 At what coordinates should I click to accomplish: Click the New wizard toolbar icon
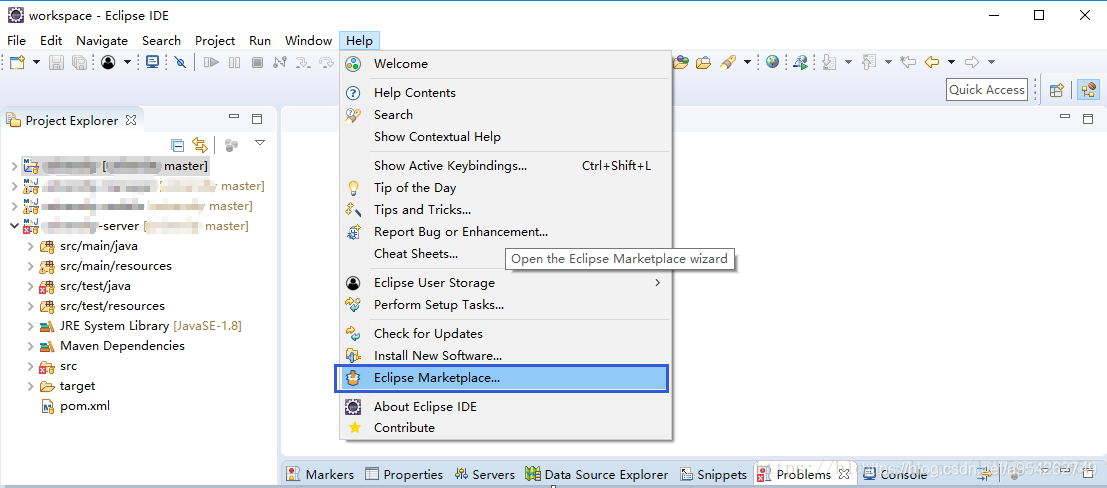(x=18, y=62)
